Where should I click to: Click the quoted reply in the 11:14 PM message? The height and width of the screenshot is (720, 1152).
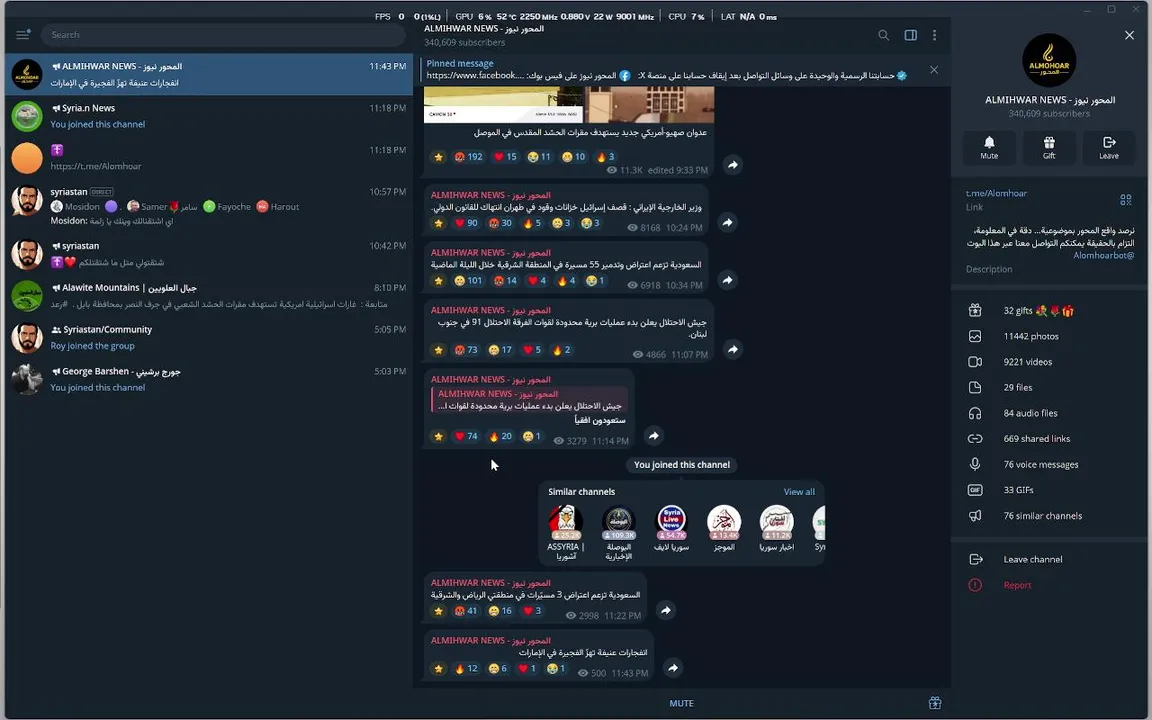[x=530, y=400]
